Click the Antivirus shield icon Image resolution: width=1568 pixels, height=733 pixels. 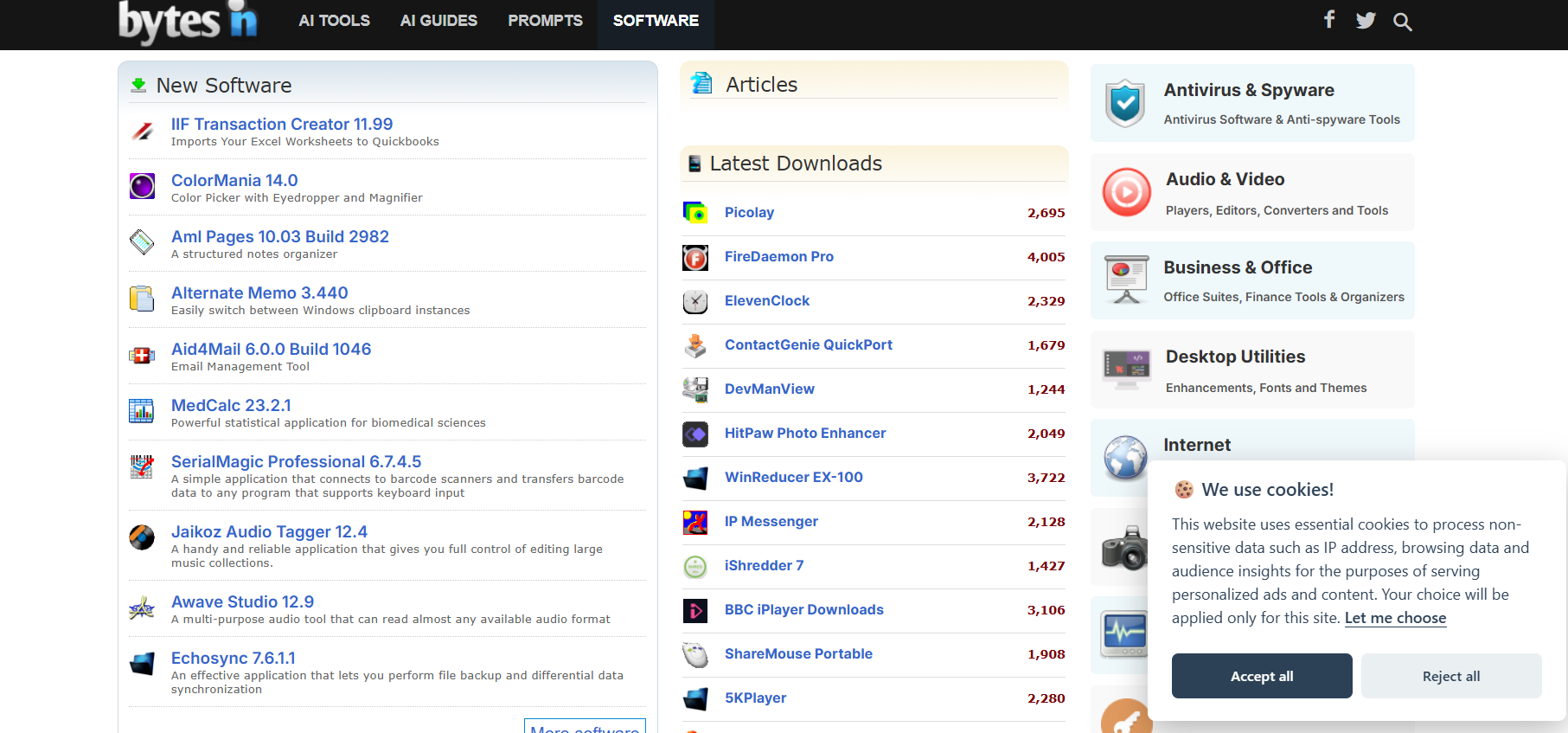(x=1125, y=103)
